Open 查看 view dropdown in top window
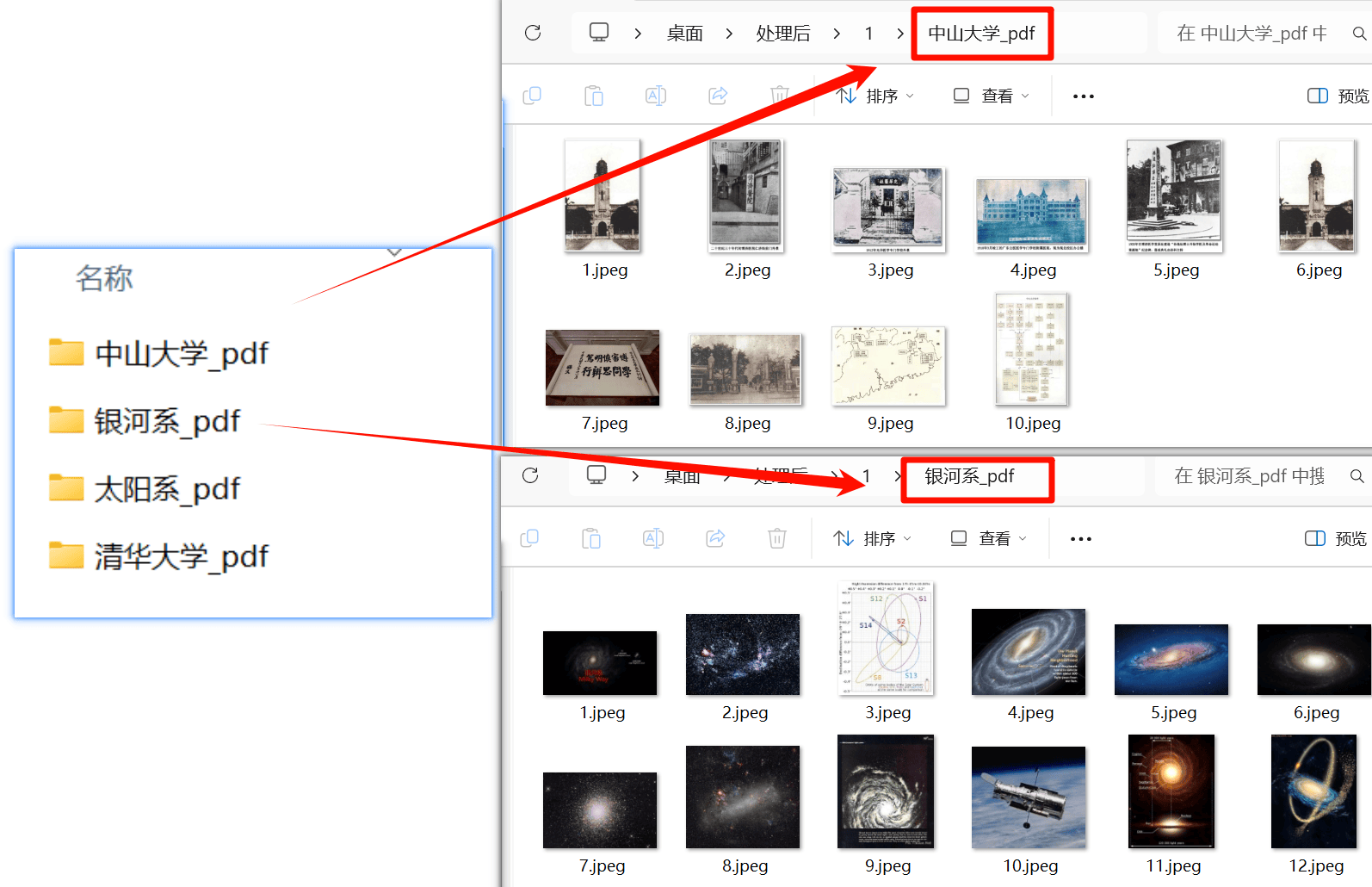Image resolution: width=1372 pixels, height=887 pixels. [991, 96]
